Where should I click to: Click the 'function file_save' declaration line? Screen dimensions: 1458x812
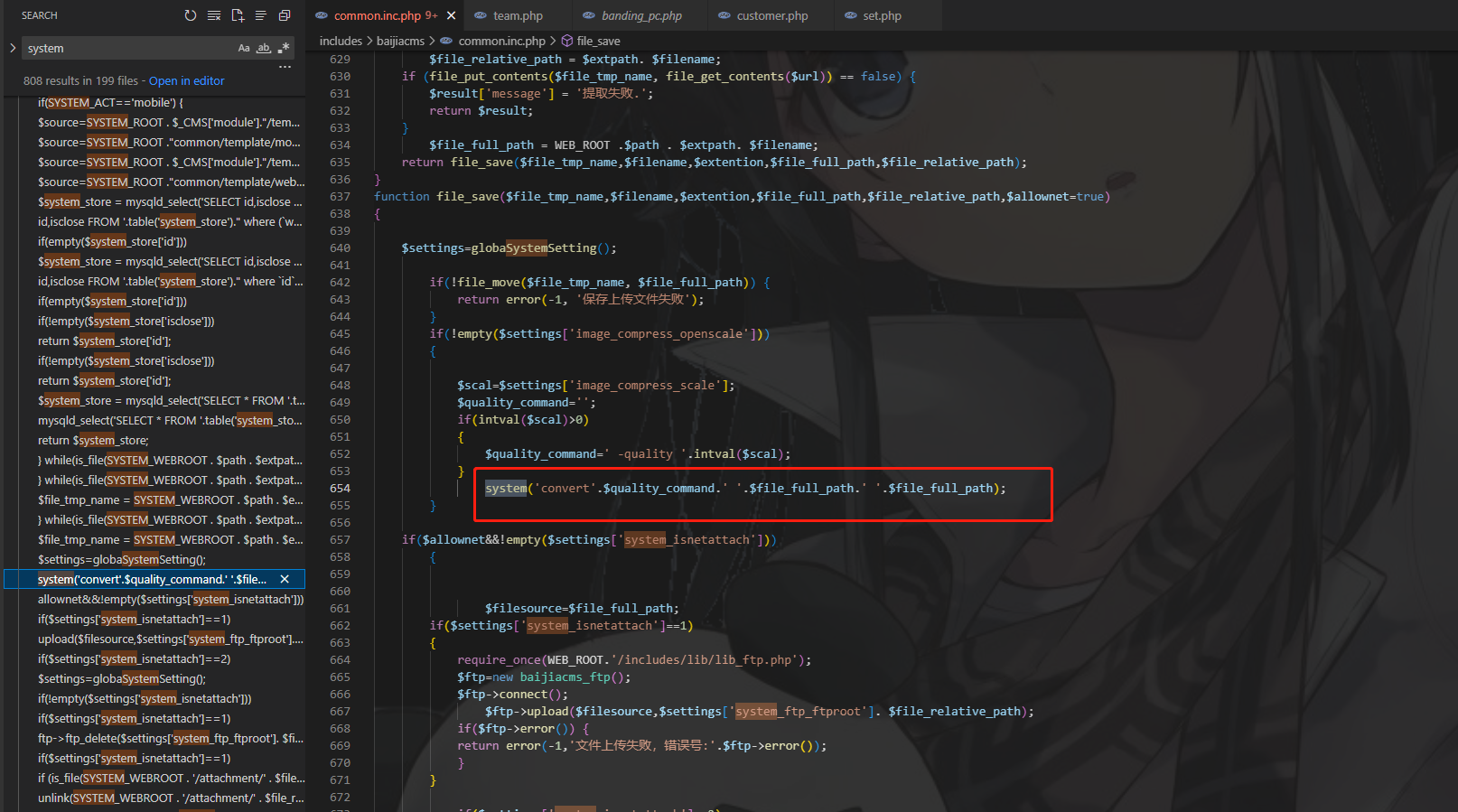[743, 197]
